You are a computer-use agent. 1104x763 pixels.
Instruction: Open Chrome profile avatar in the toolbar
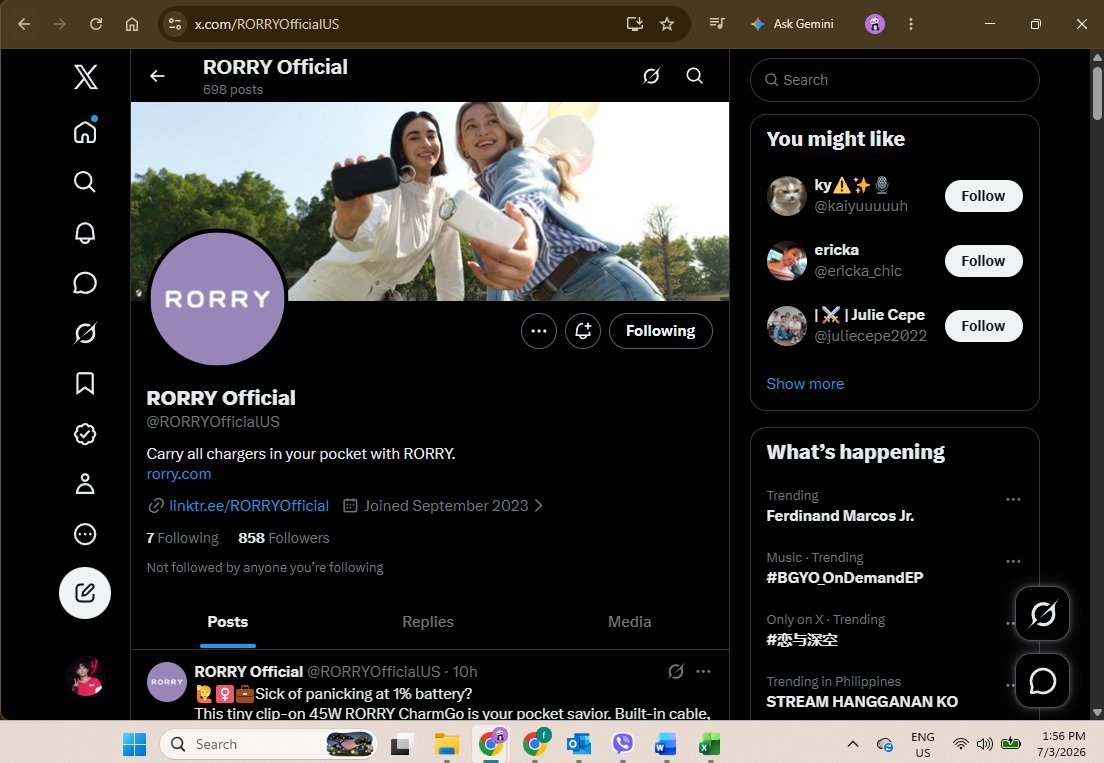tap(874, 24)
